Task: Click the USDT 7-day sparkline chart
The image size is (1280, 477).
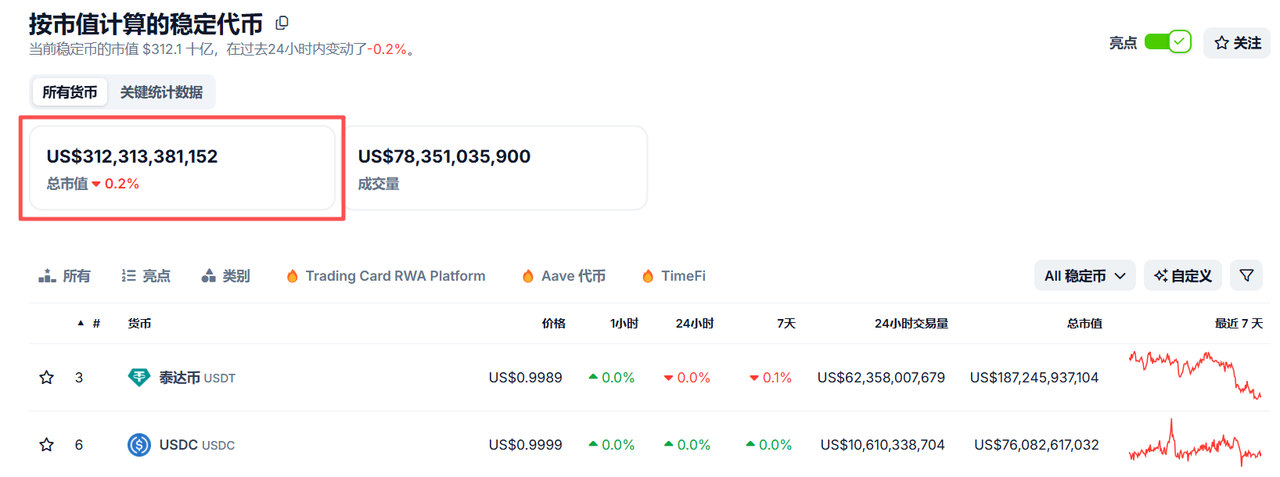Action: click(x=1195, y=375)
